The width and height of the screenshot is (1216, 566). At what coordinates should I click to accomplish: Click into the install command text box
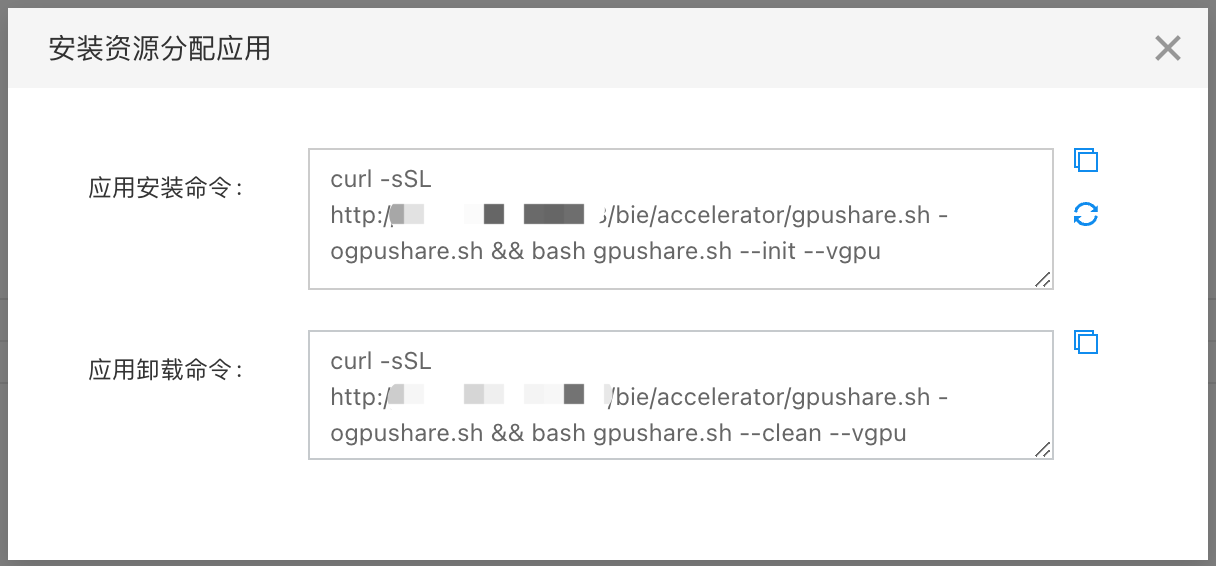[681, 219]
